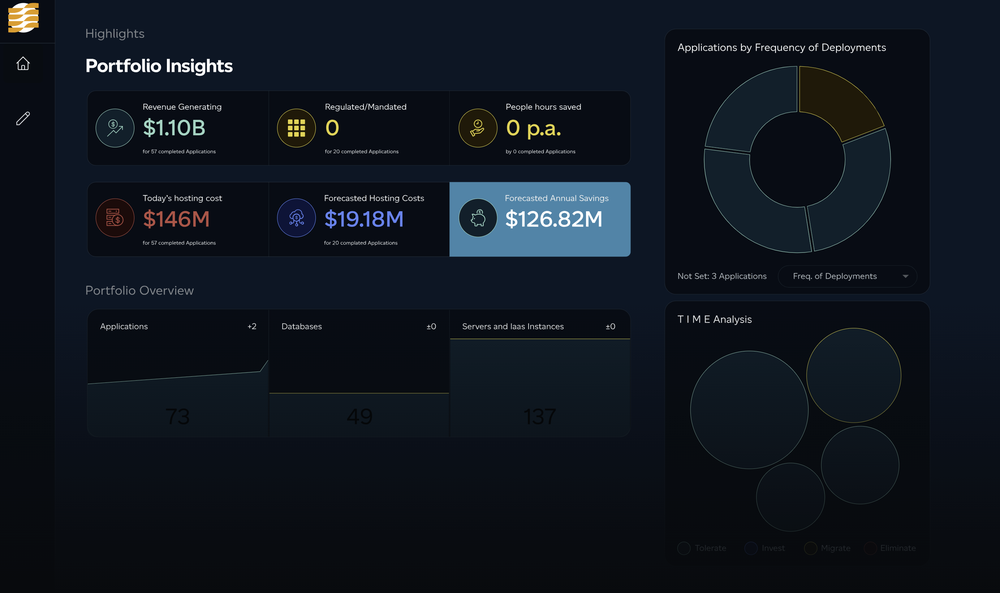
Task: Click the Revenue Generating label
Action: pos(182,107)
